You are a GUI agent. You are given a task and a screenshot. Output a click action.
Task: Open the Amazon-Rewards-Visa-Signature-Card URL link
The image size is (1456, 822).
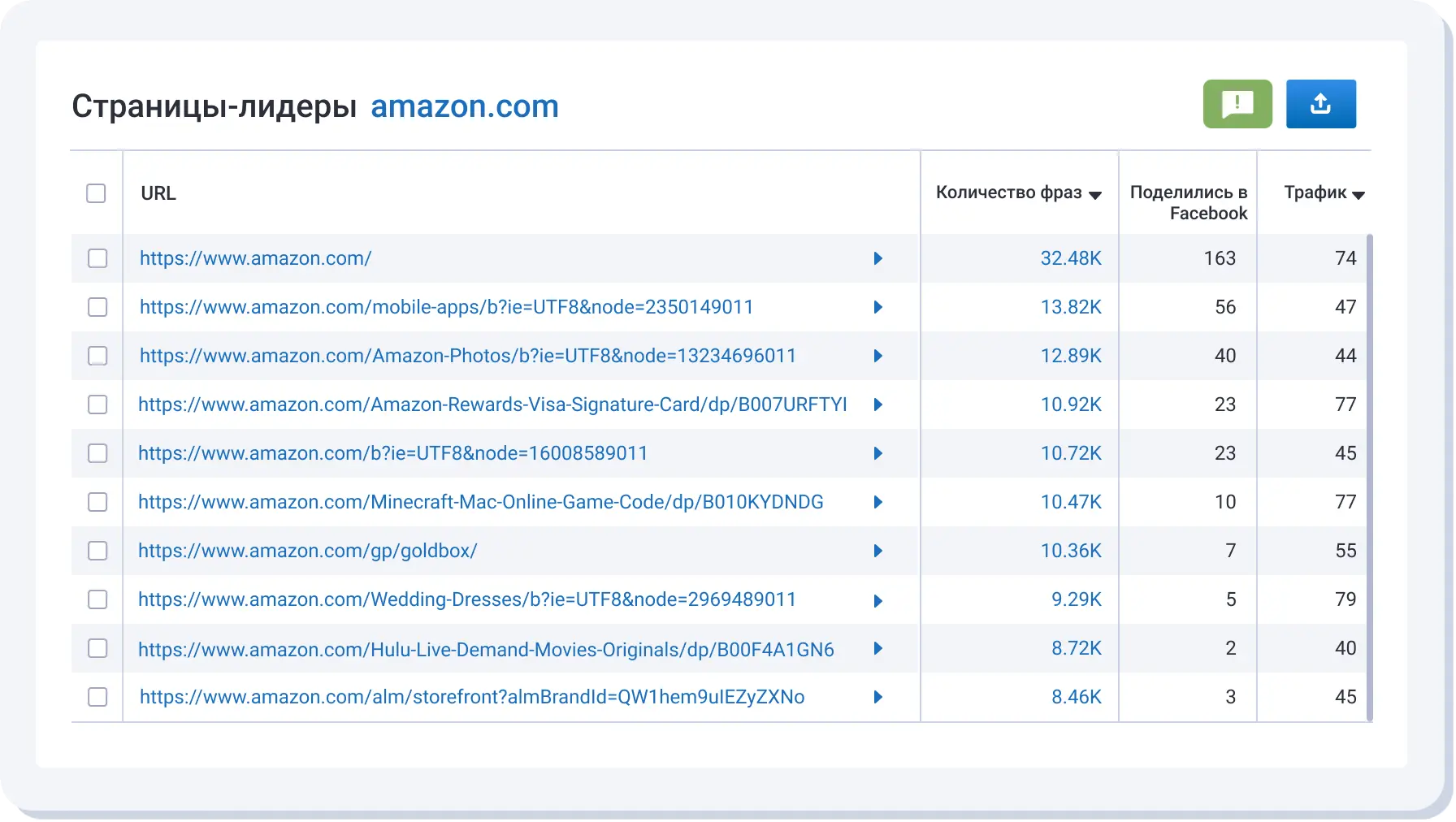pos(492,405)
